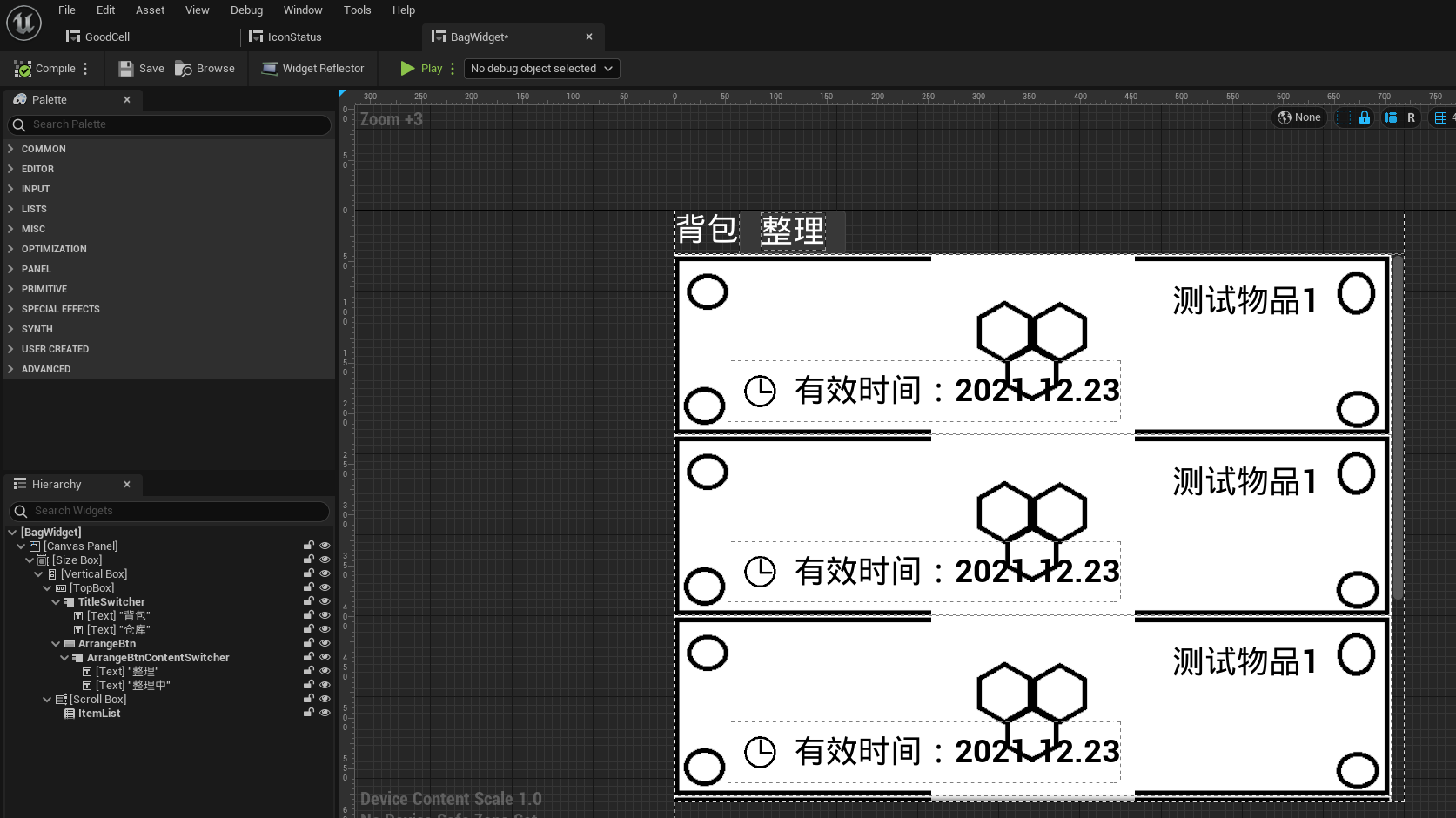The image size is (1456, 818).
Task: Select the Canvas Panel icon in hierarchy
Action: coord(35,546)
